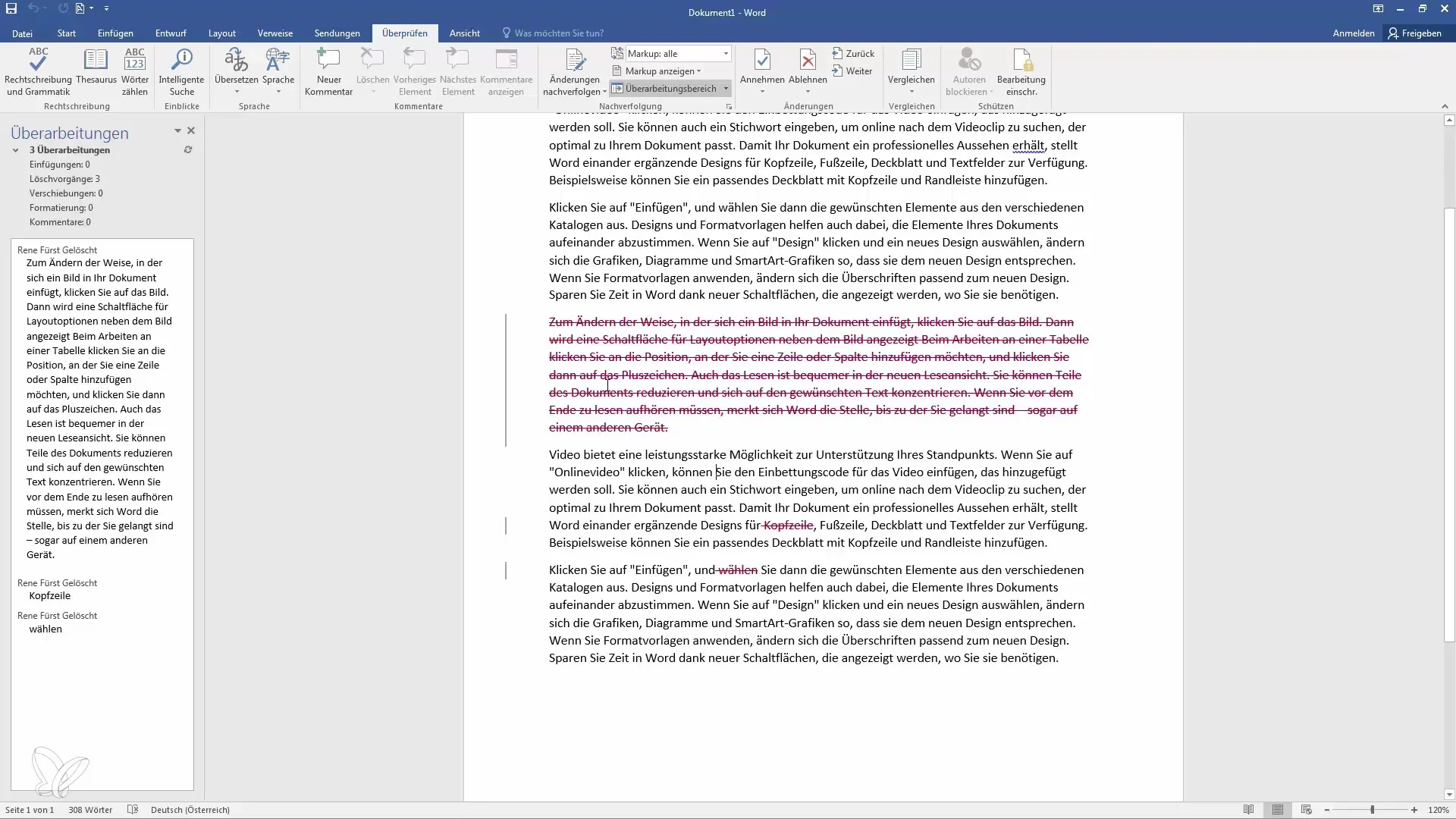Click the 308 Wörter status entry
The image size is (1456, 819).
90,810
